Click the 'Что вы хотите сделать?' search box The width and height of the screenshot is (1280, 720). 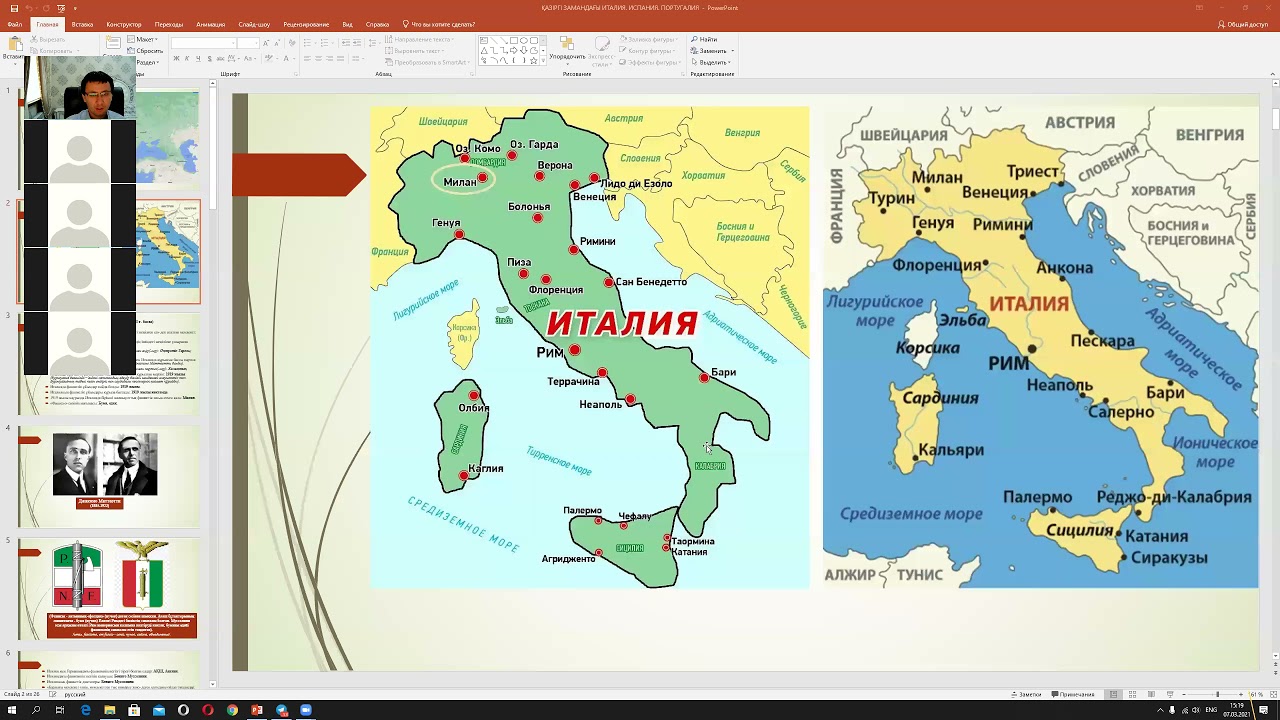coord(439,24)
